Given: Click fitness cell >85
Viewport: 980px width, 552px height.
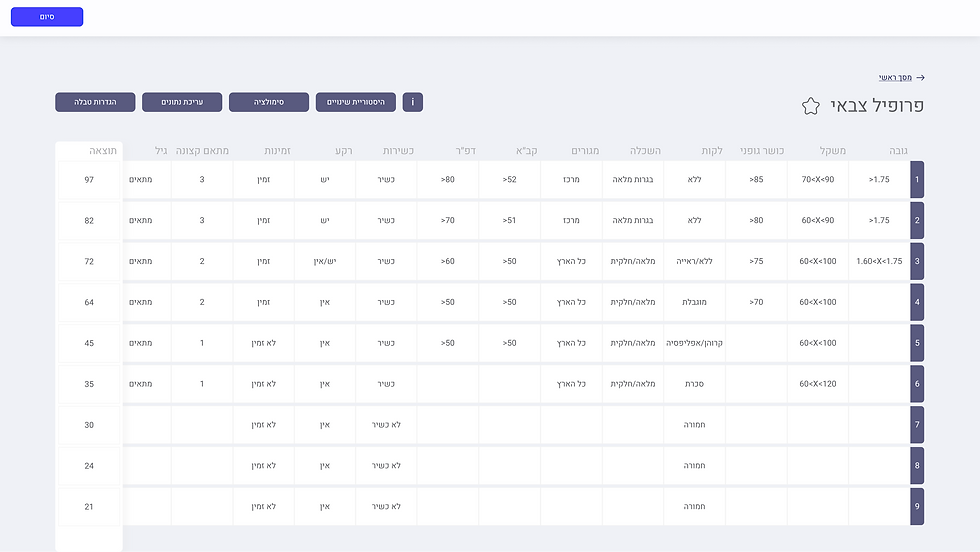Looking at the screenshot, I should [x=756, y=179].
